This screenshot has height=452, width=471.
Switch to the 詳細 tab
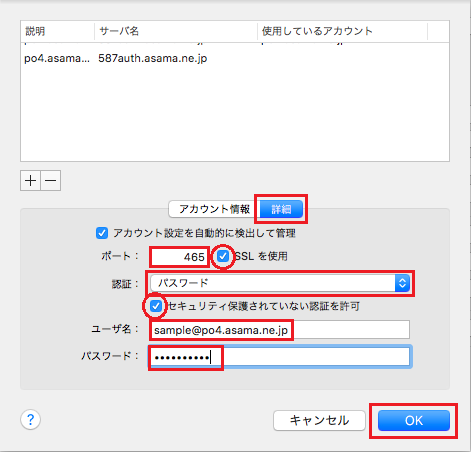(x=281, y=209)
